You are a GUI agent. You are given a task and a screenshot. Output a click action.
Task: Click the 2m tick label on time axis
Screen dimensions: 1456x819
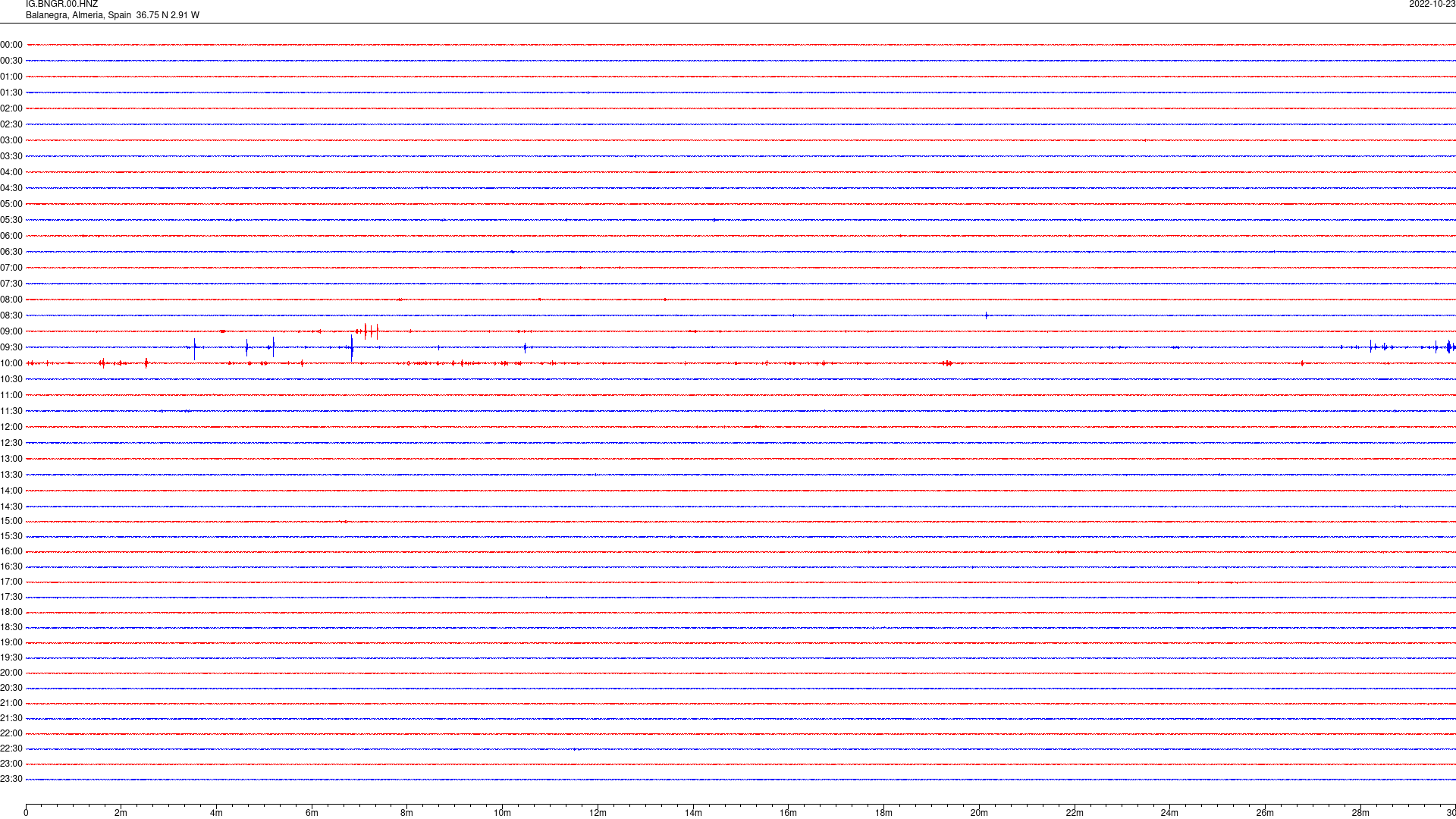pos(121,813)
